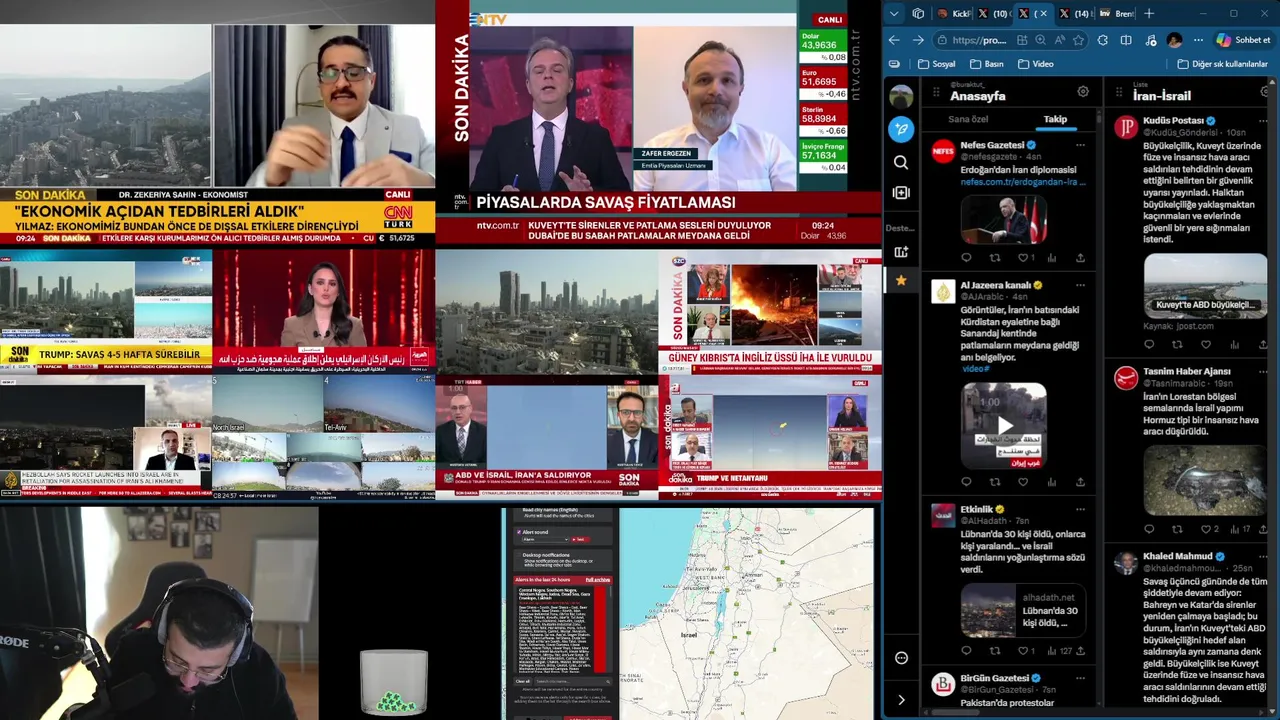This screenshot has width=1280, height=720.
Task: Open Etkinlik post options menu
Action: click(1080, 510)
